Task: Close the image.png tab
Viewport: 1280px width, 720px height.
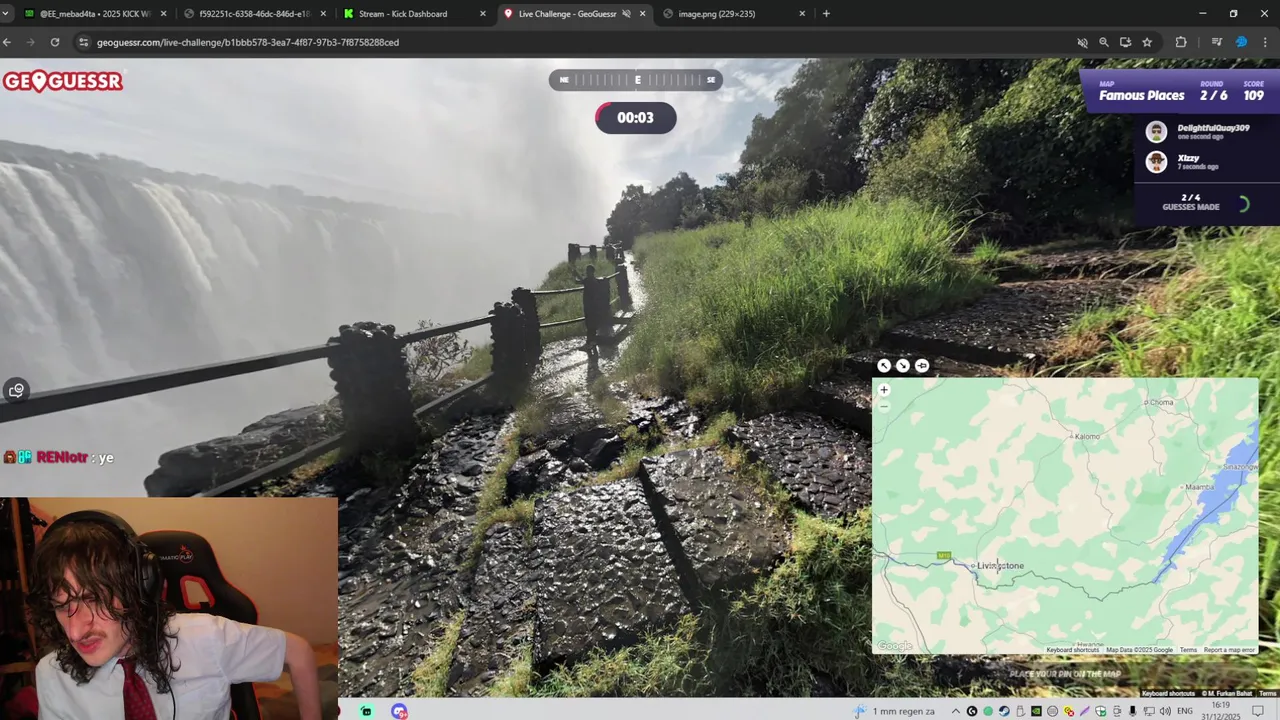Action: (x=802, y=14)
